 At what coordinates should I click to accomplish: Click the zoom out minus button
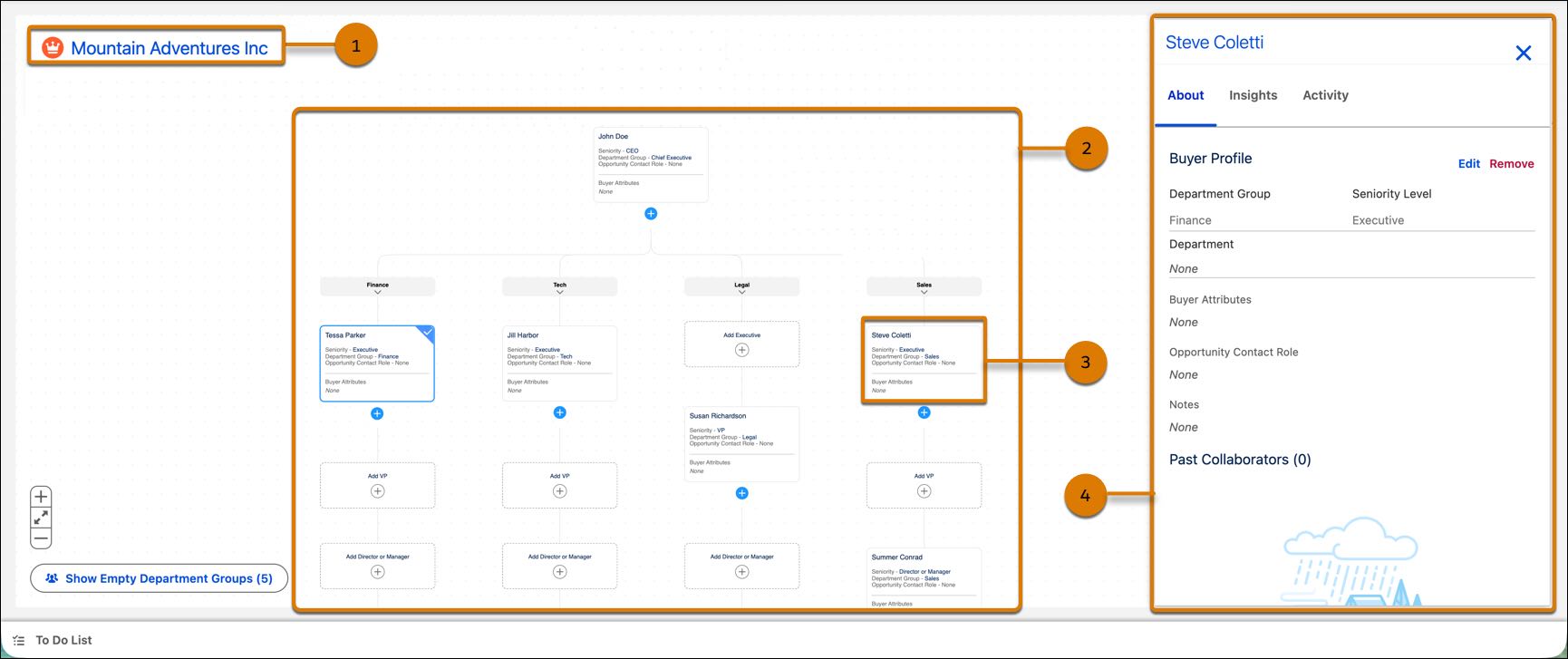click(41, 538)
